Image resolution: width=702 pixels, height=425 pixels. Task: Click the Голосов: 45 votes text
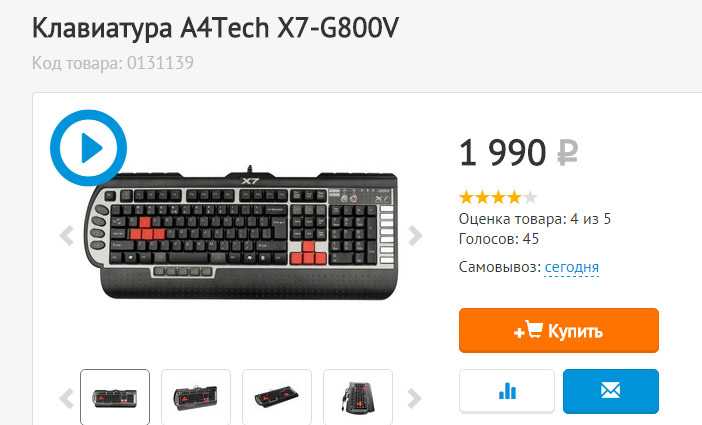click(499, 239)
